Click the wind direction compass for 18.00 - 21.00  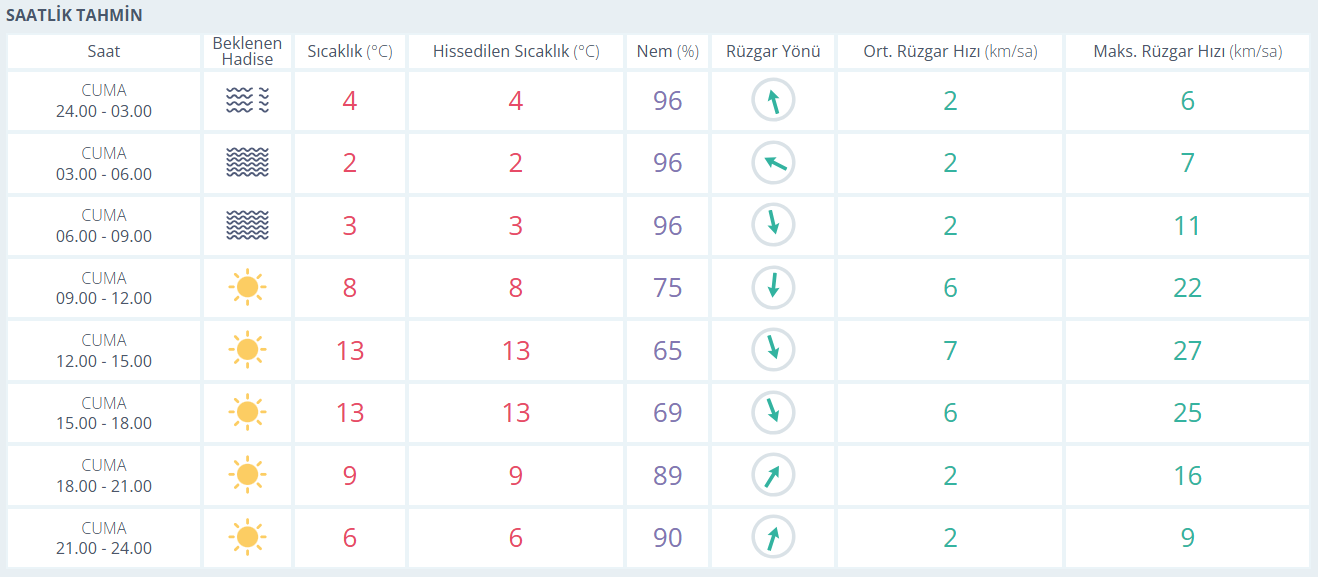(773, 475)
